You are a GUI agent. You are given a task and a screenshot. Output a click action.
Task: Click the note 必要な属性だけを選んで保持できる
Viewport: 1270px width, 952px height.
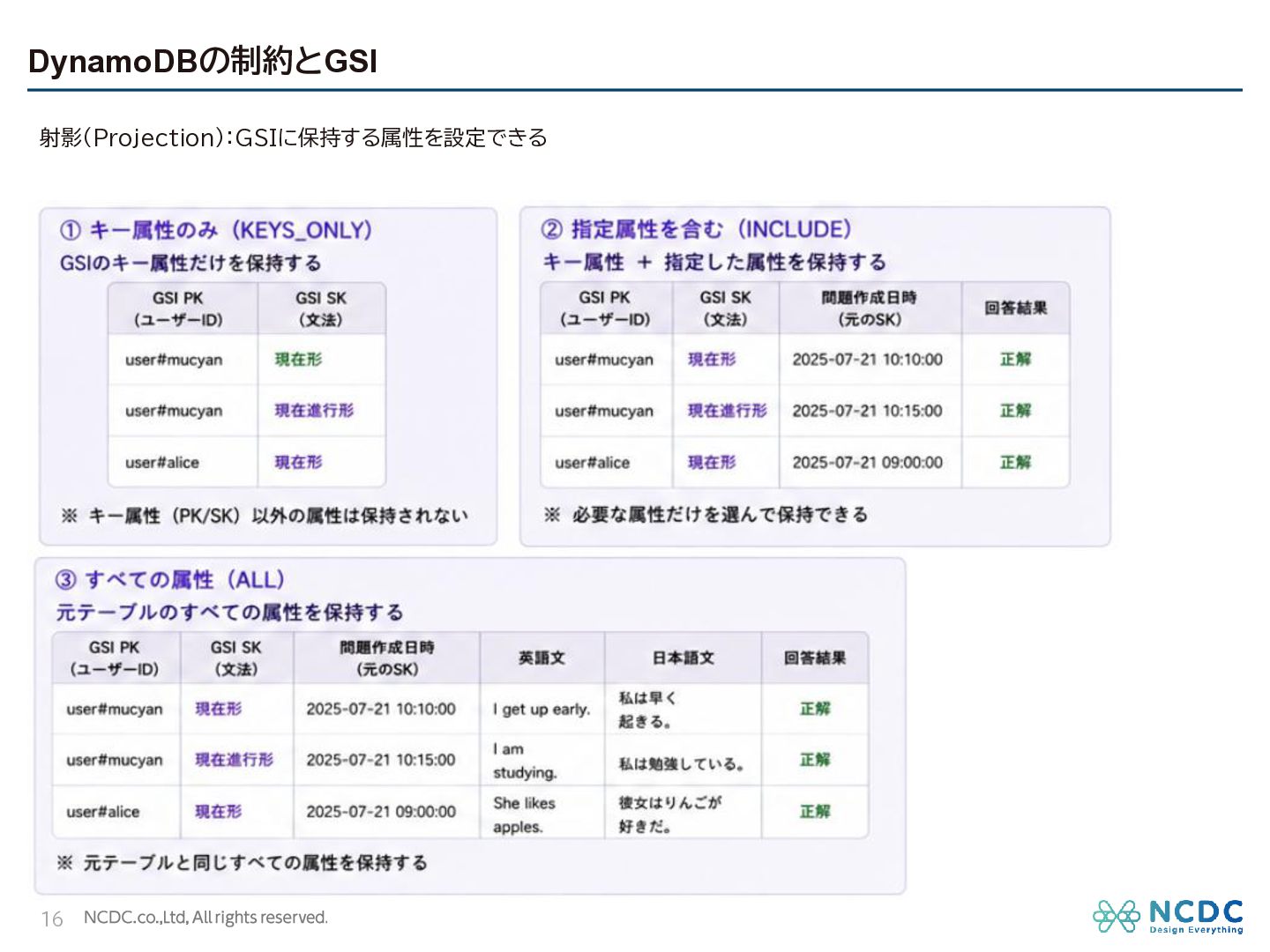click(x=706, y=514)
